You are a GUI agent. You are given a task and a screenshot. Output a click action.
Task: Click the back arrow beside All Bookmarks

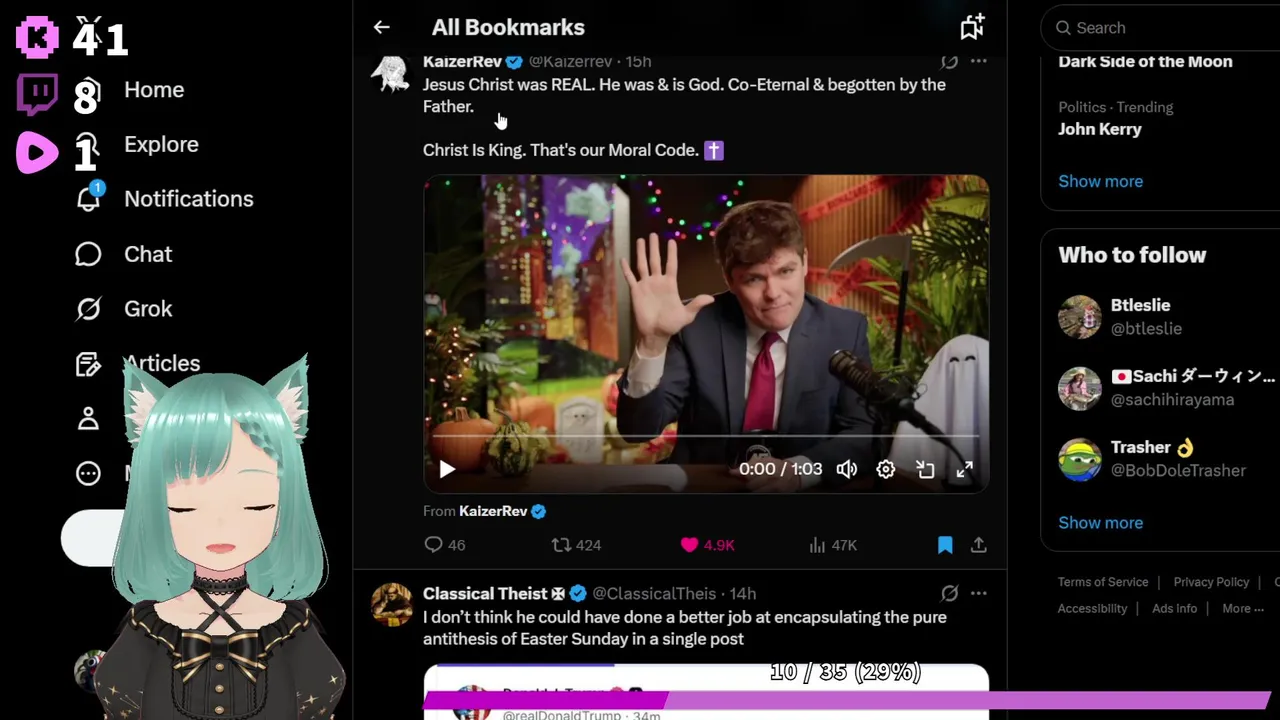pos(381,28)
